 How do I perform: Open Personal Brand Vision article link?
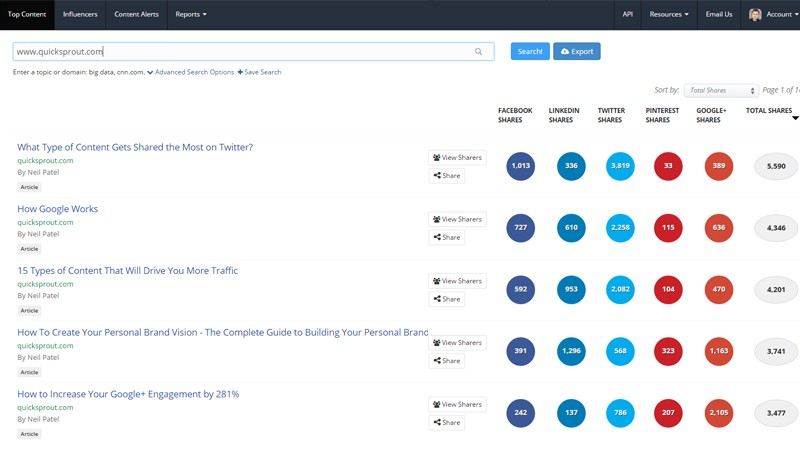[x=222, y=333]
